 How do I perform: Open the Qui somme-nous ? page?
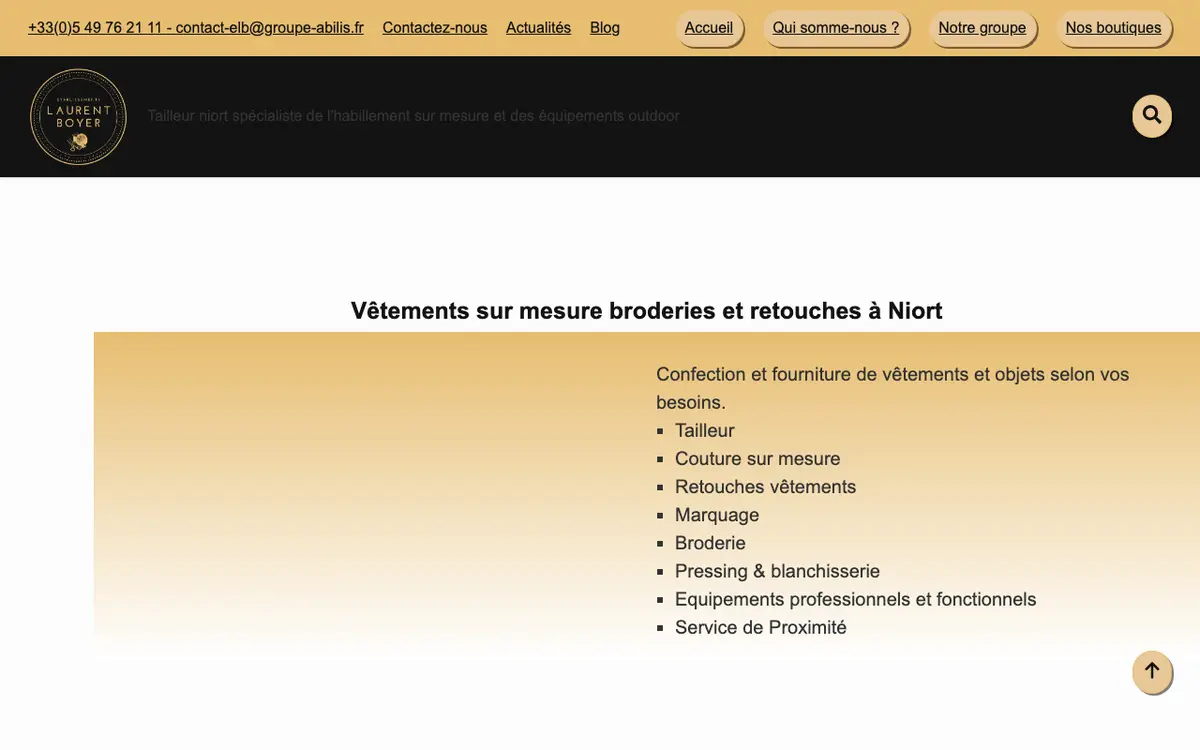(x=836, y=28)
